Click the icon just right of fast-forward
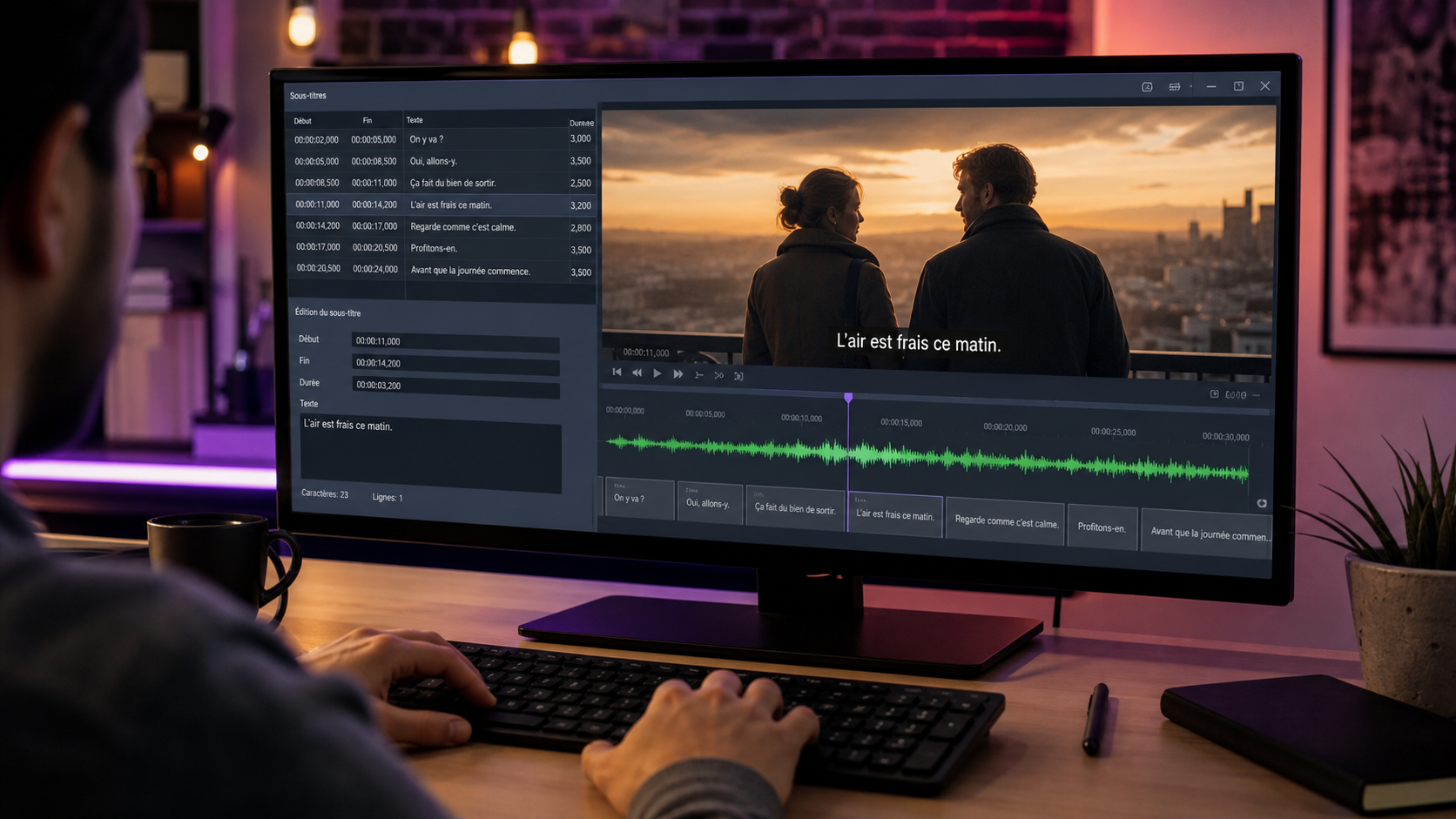1456x819 pixels. [698, 375]
